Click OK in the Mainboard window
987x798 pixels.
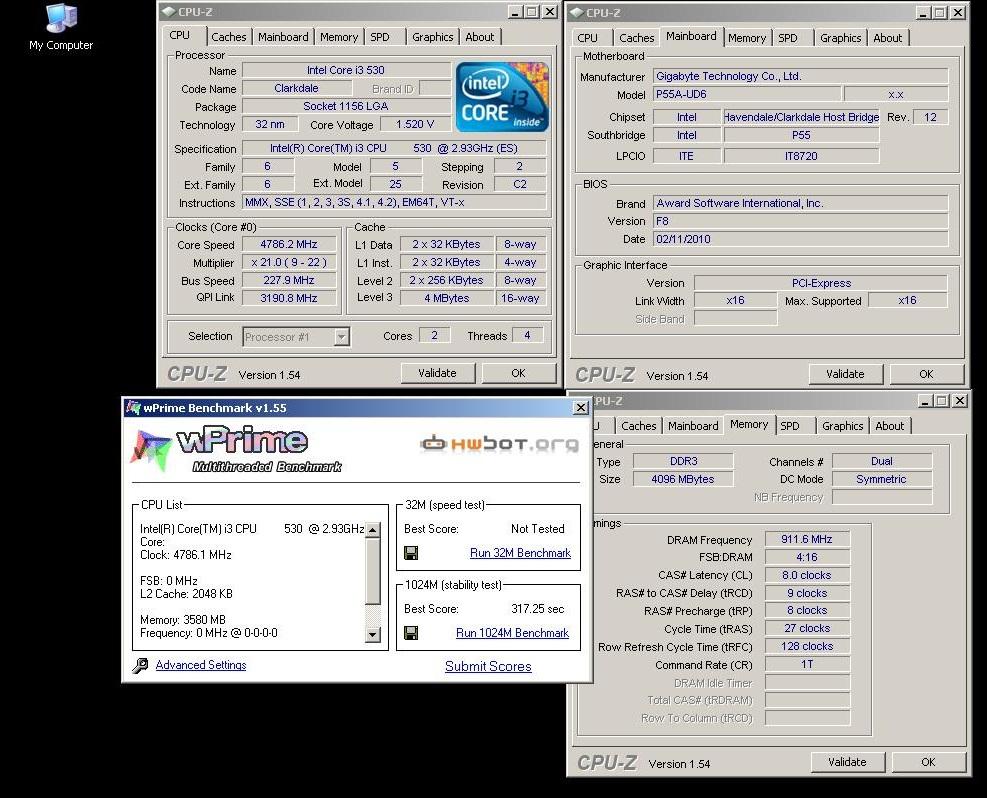926,374
